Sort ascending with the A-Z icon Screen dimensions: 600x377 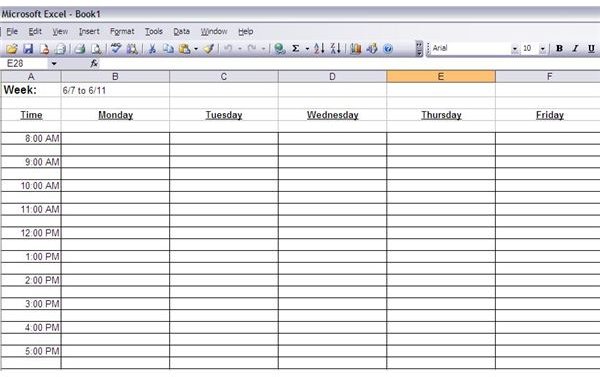click(319, 49)
